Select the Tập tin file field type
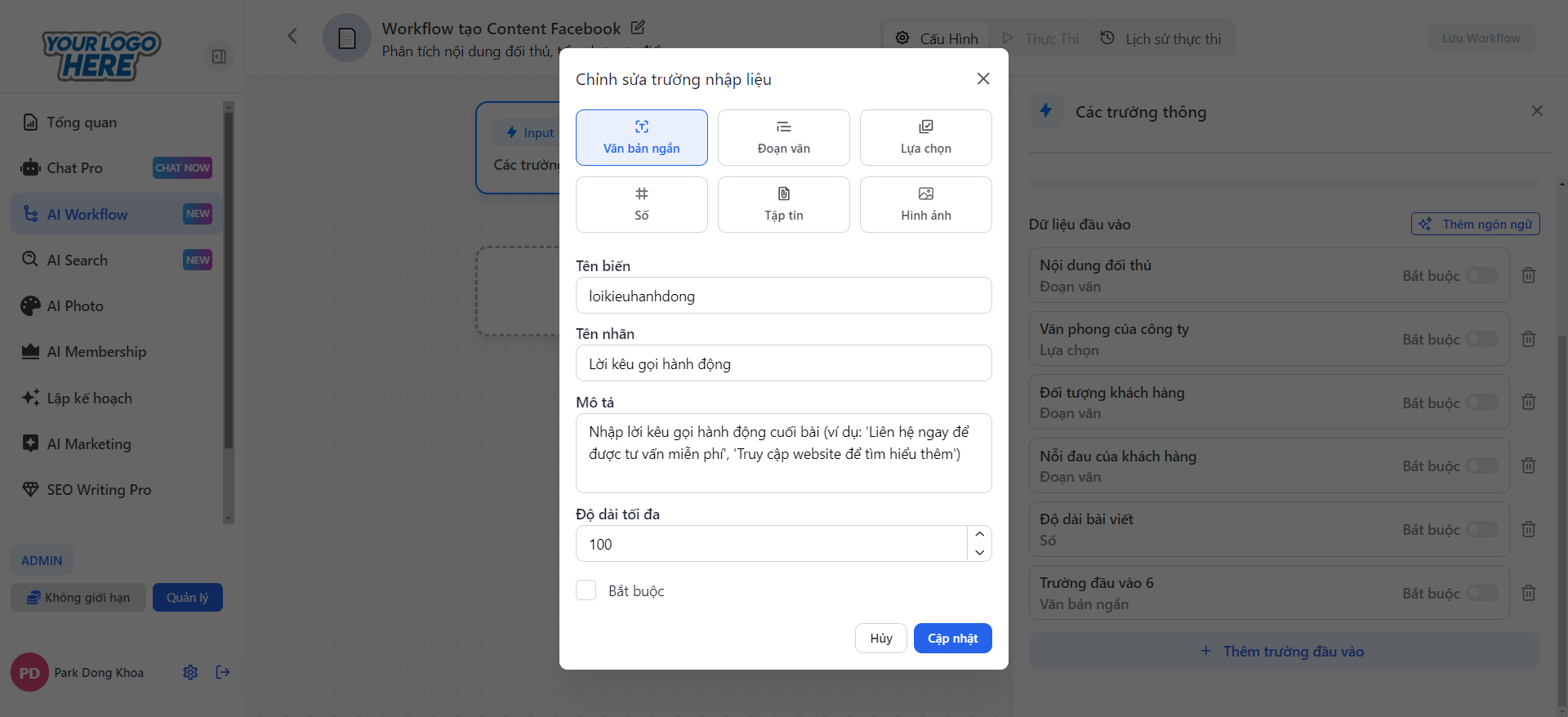This screenshot has height=717, width=1568. [783, 204]
